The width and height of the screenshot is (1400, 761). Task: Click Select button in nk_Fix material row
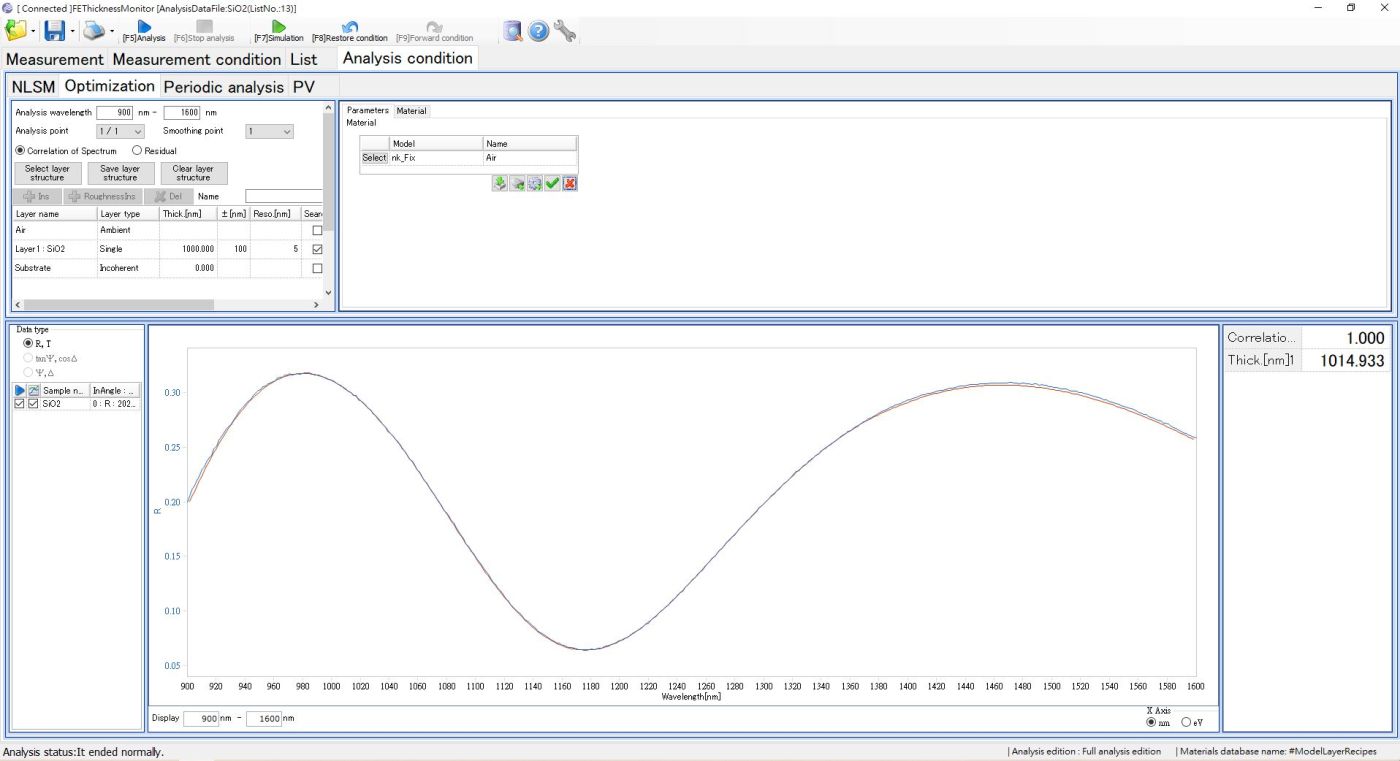(374, 158)
